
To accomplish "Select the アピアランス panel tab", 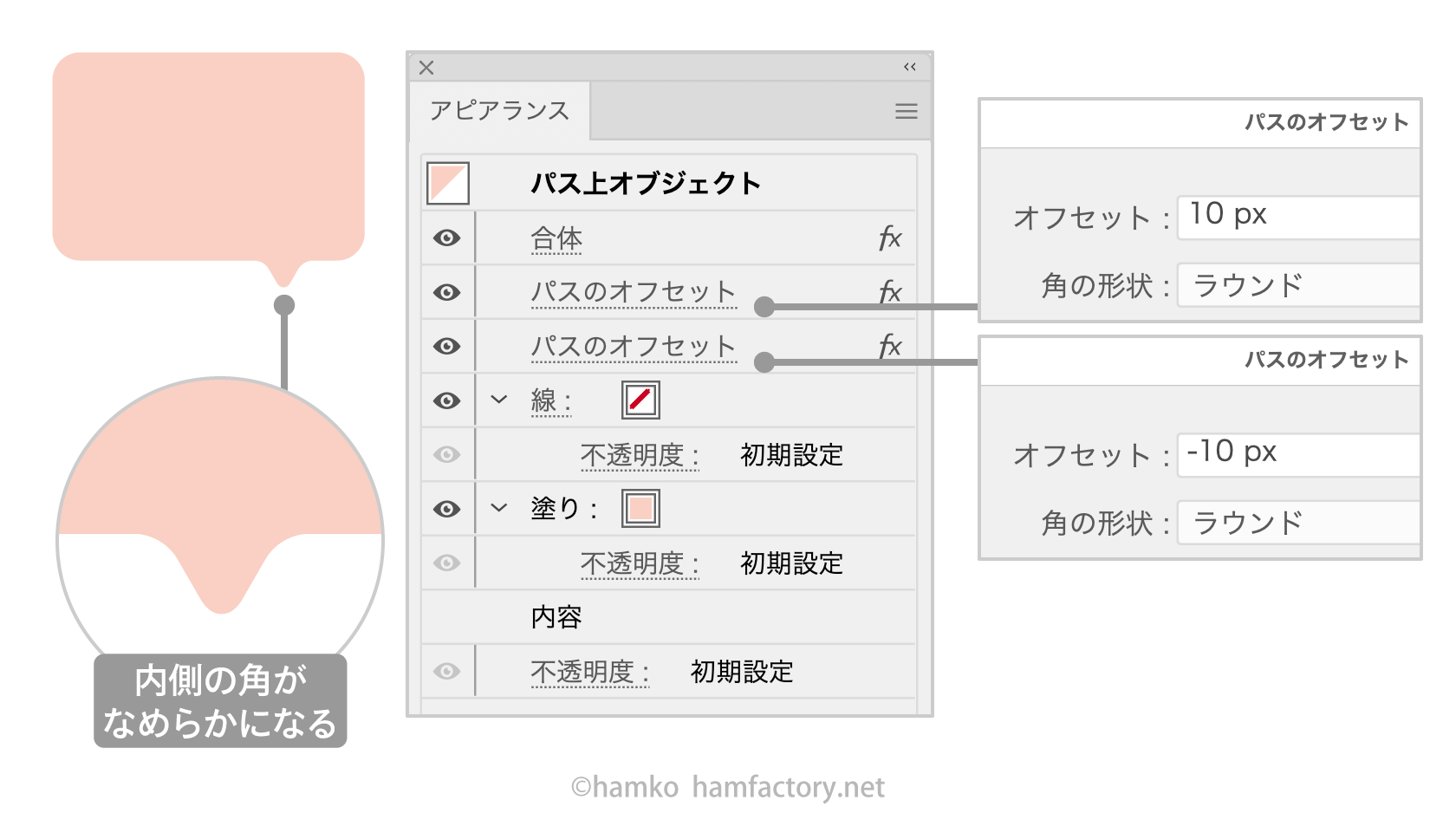I will pyautogui.click(x=499, y=111).
